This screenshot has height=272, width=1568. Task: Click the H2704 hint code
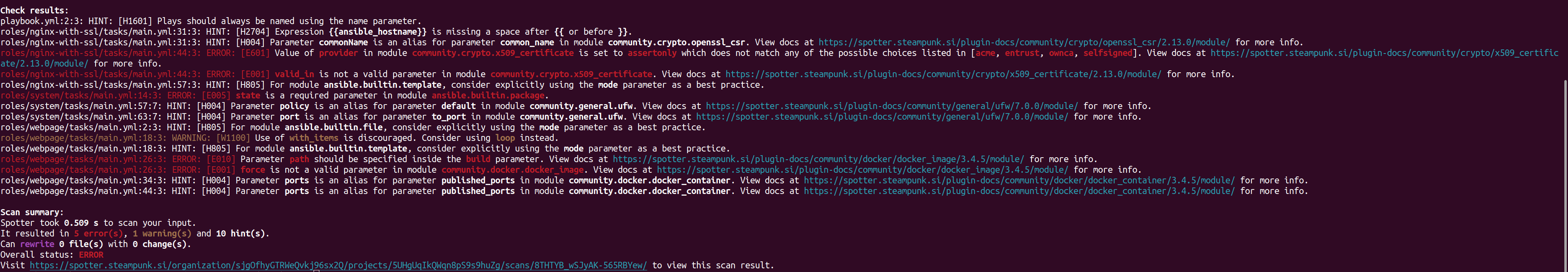coord(253,31)
